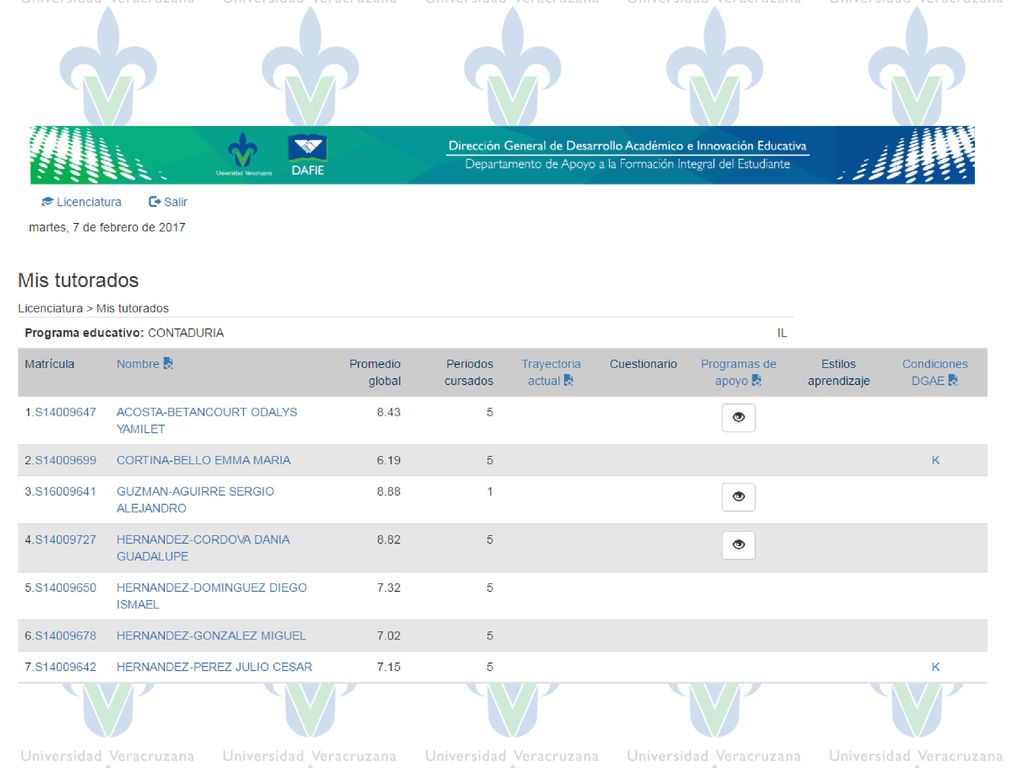
Task: Click the Promedio global column header
Action: pyautogui.click(x=375, y=372)
